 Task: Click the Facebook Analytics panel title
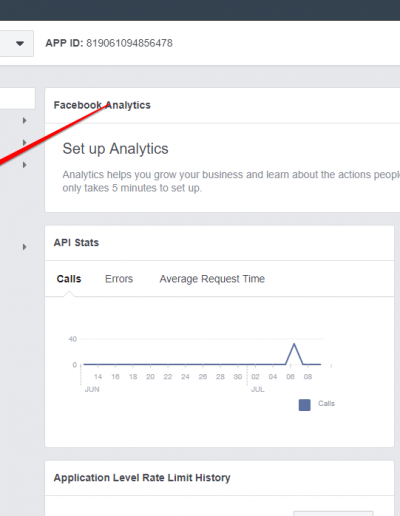(x=102, y=105)
